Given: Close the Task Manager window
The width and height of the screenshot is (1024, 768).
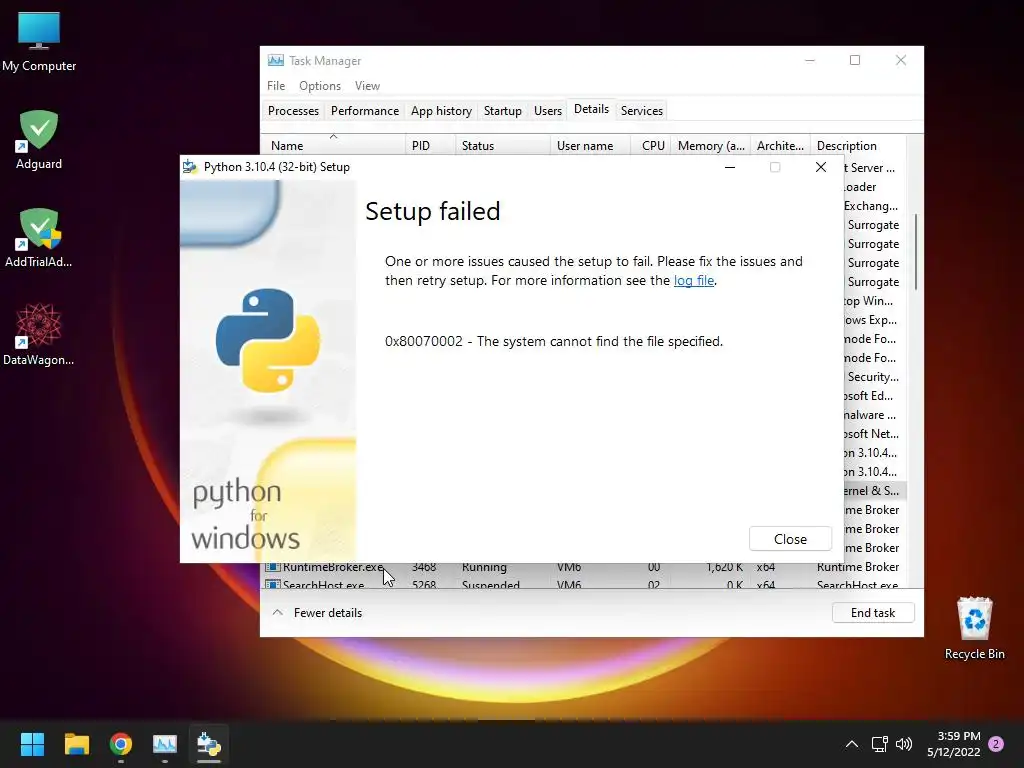Looking at the screenshot, I should click(901, 60).
